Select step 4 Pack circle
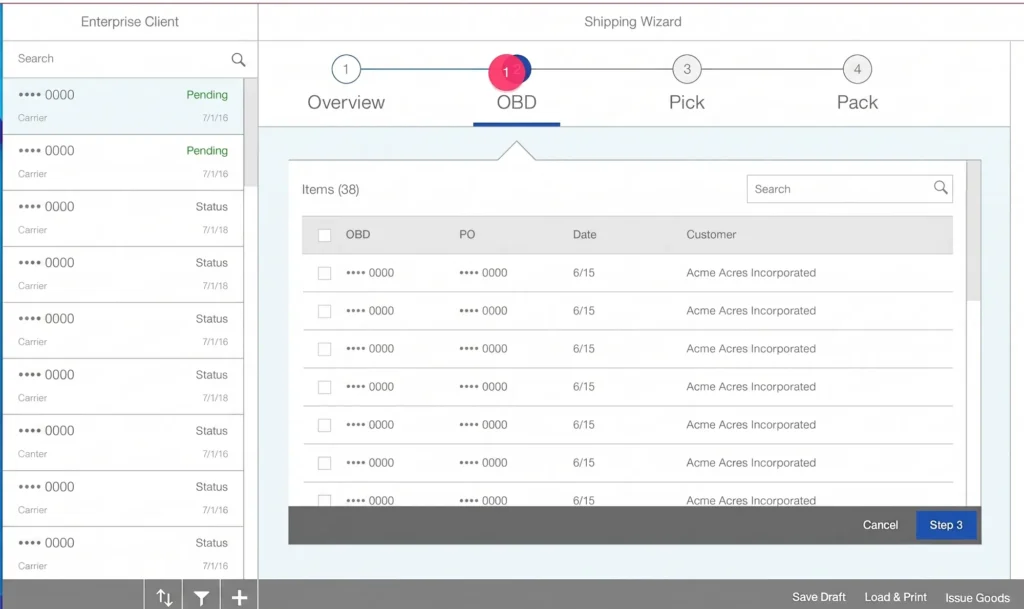 [x=857, y=69]
